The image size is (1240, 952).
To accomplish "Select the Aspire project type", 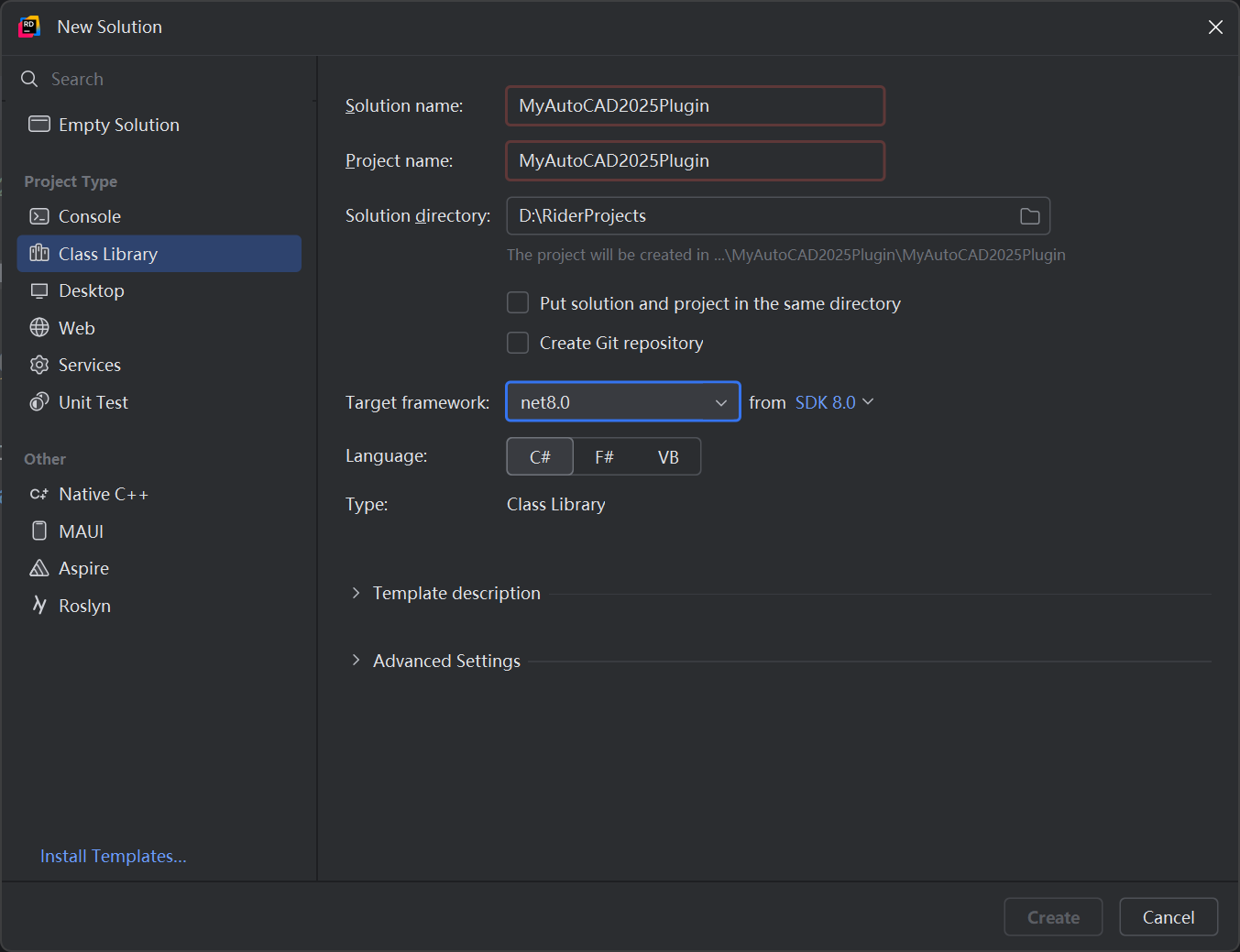I will [159, 568].
